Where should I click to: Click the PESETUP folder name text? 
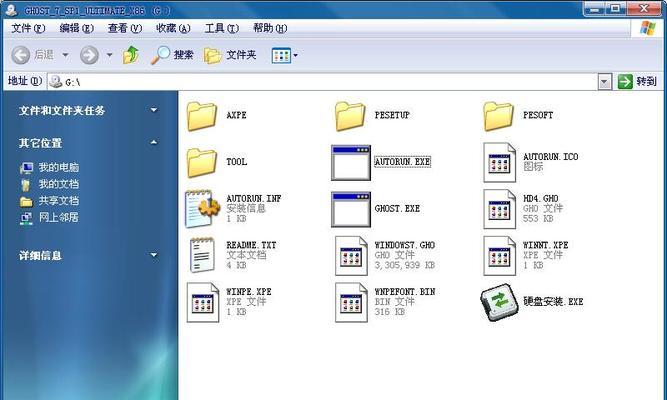pyautogui.click(x=392, y=115)
